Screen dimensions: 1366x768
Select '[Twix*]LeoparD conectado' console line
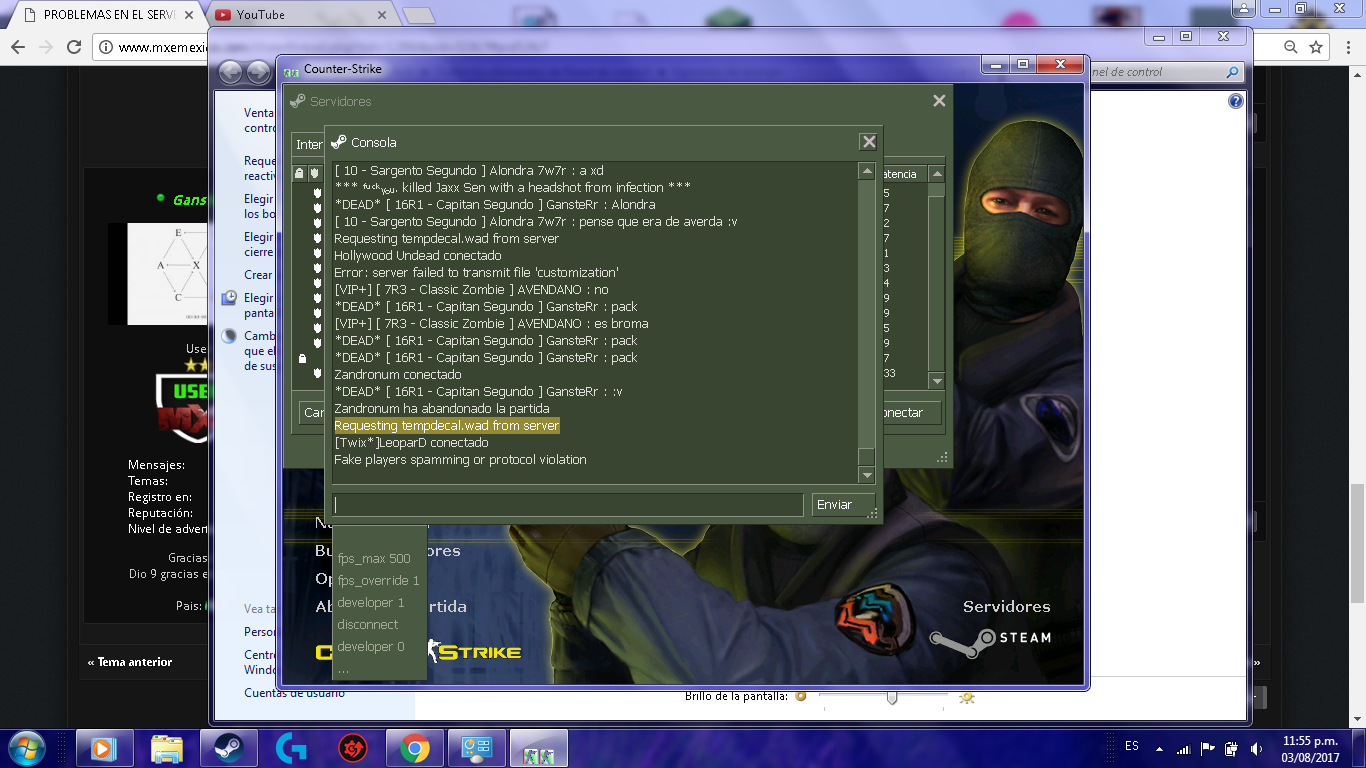(411, 443)
